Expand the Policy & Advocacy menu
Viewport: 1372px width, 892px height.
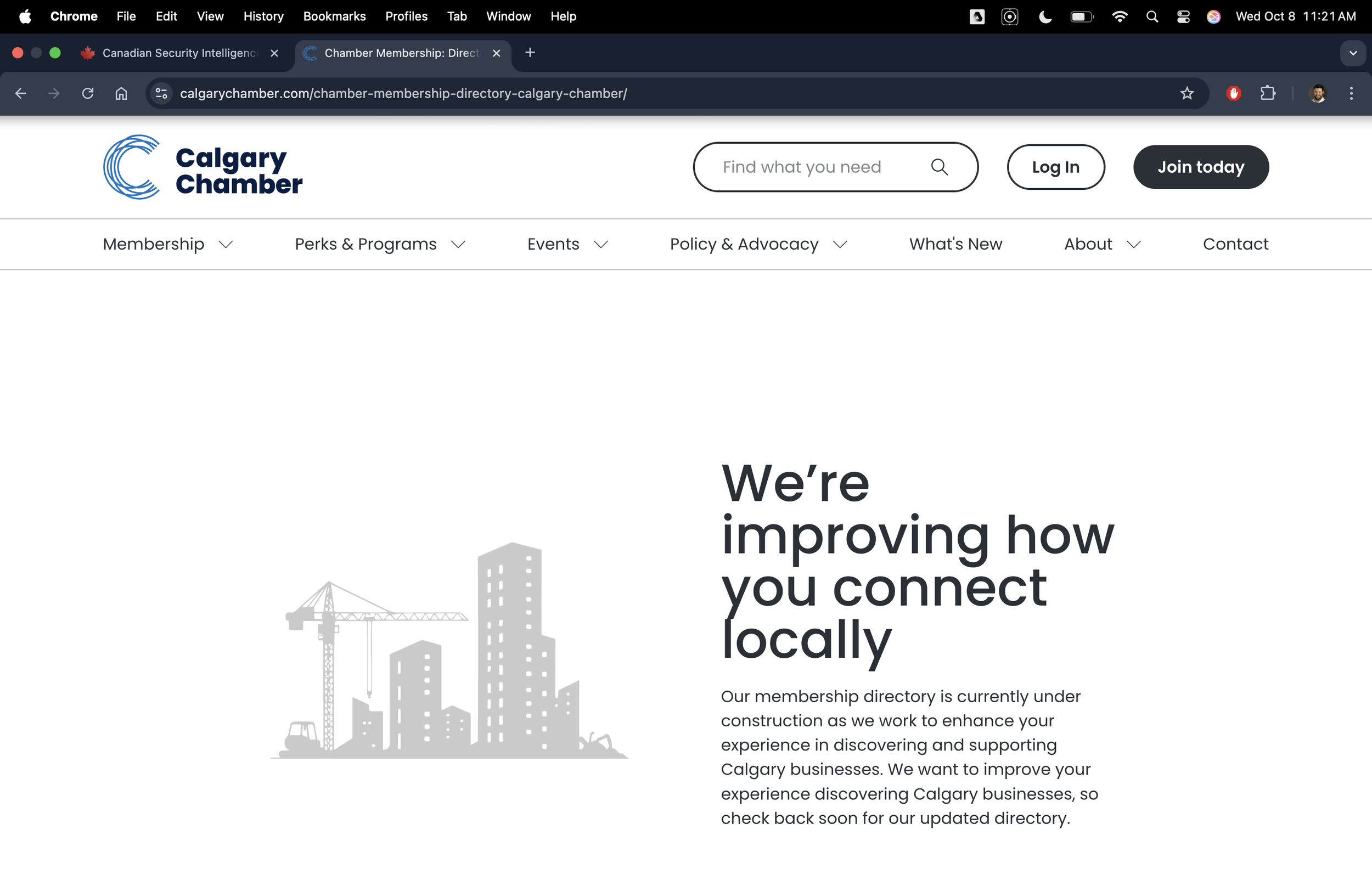pos(757,244)
